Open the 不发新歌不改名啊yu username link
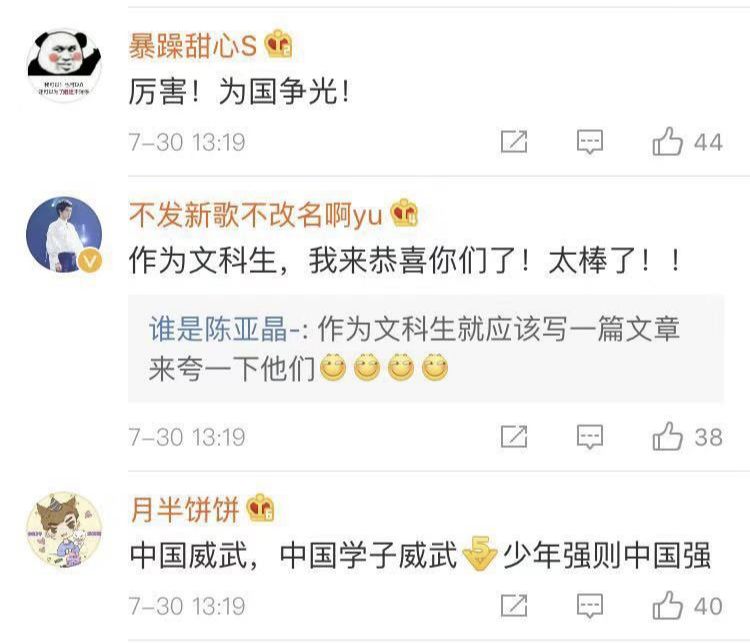Screen dimensions: 750x643 point(256,214)
